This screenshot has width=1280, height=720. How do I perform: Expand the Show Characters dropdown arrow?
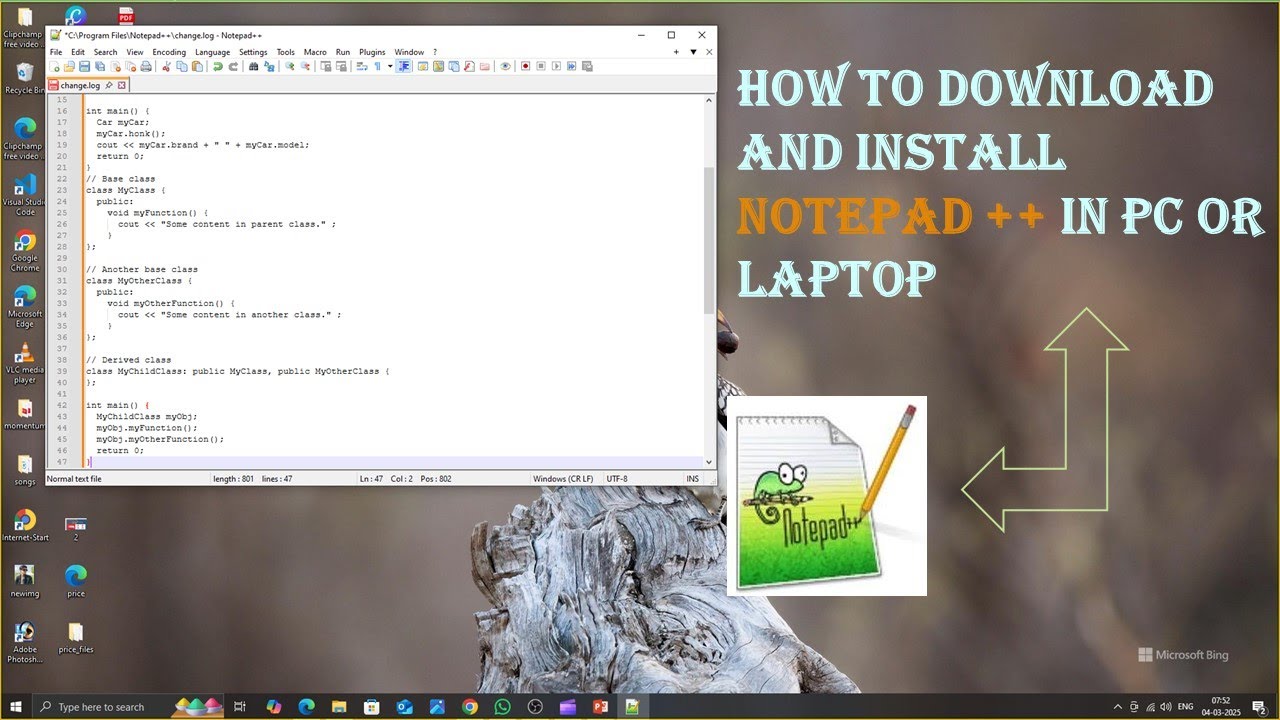[390, 66]
